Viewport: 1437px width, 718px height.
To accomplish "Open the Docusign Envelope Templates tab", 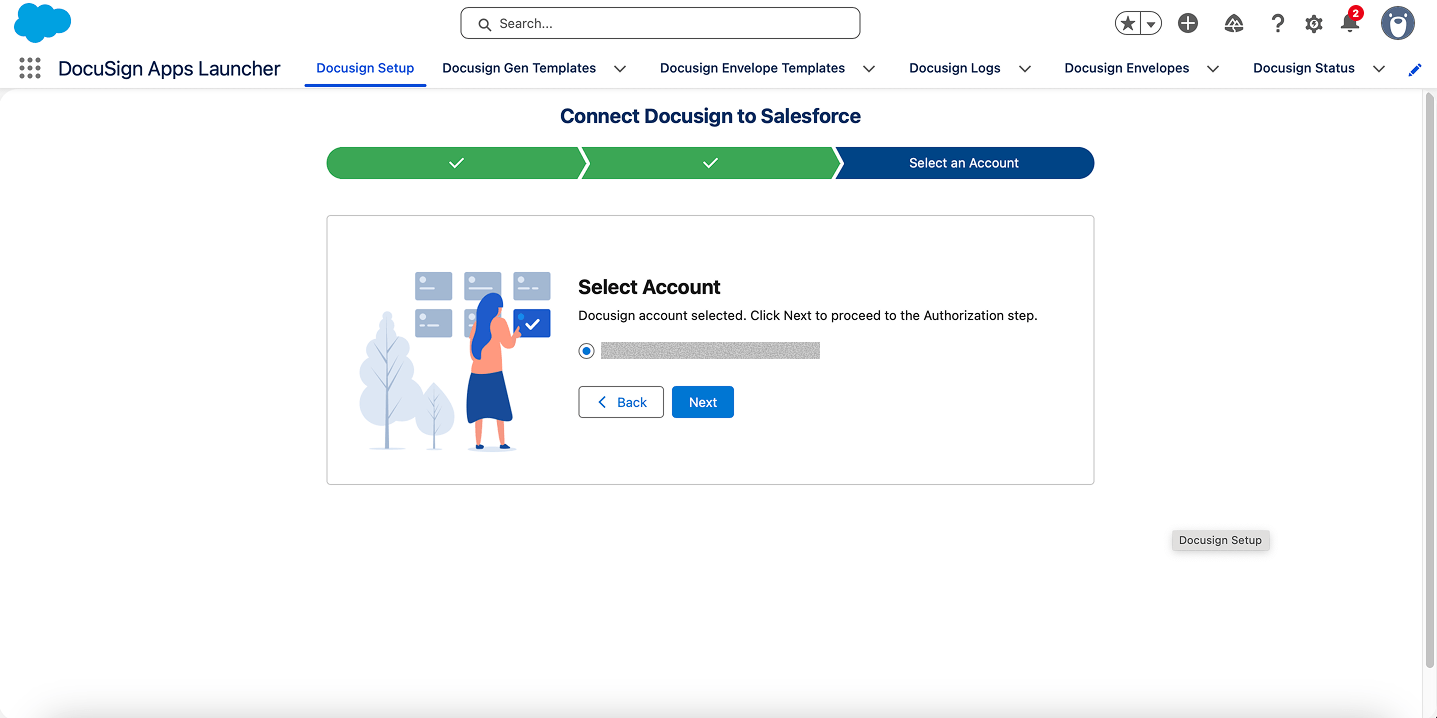I will tap(752, 68).
